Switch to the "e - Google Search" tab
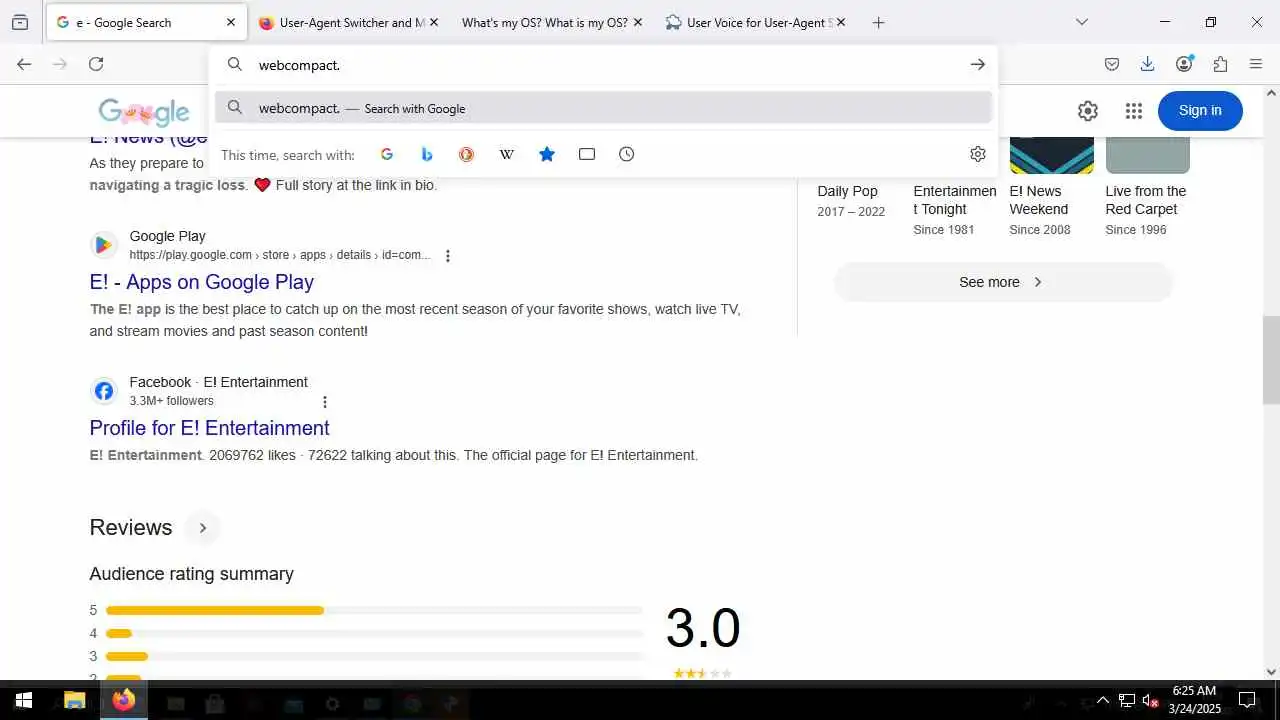This screenshot has width=1280, height=720. point(146,22)
